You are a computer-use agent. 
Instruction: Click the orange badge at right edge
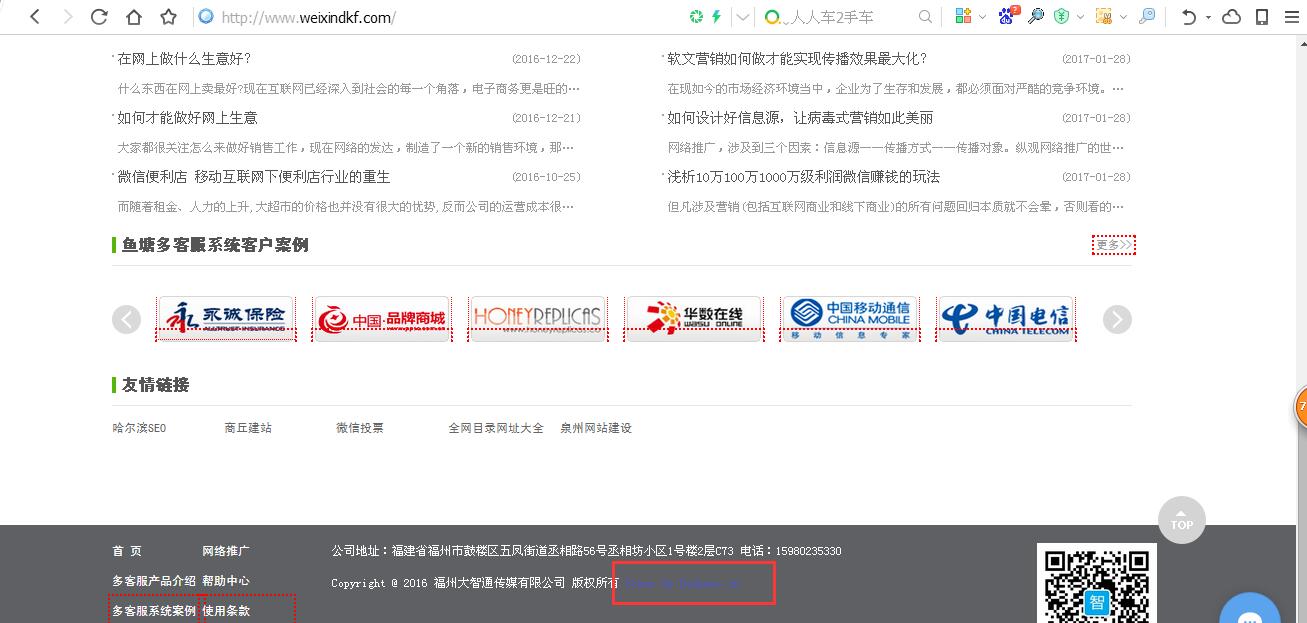[1301, 407]
